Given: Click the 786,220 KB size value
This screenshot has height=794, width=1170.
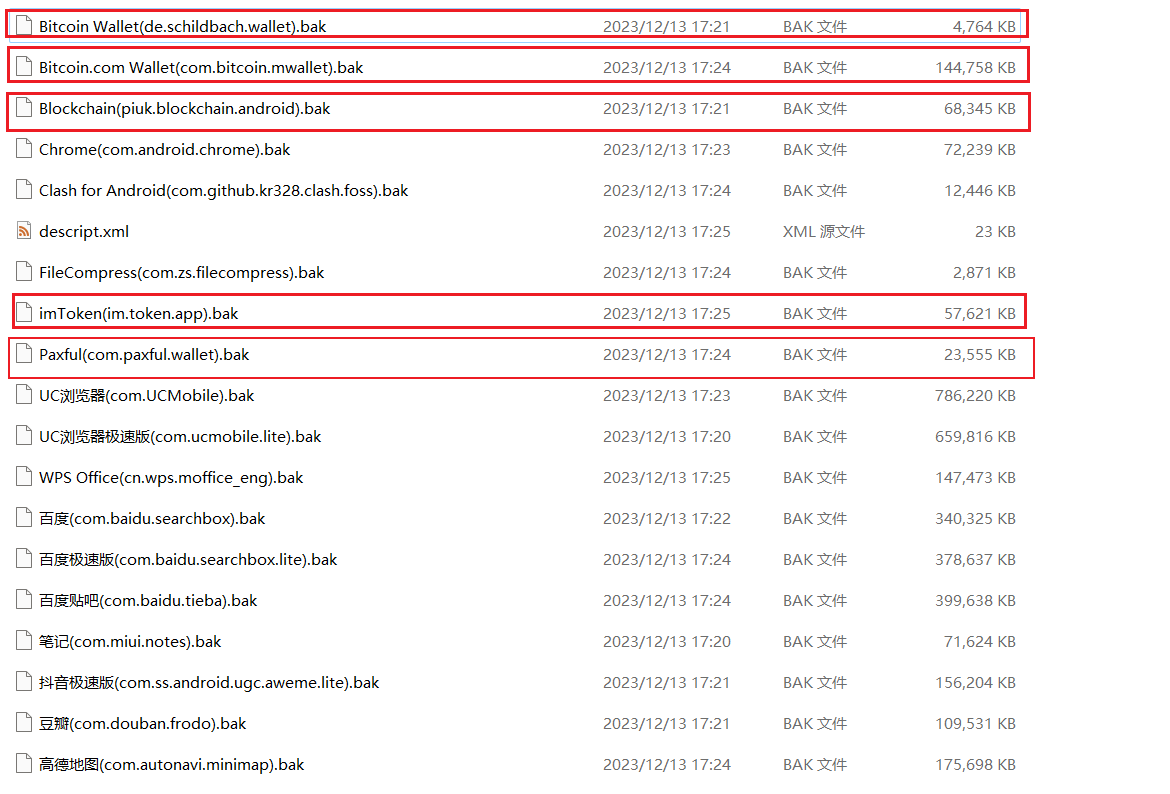Looking at the screenshot, I should coord(975,396).
